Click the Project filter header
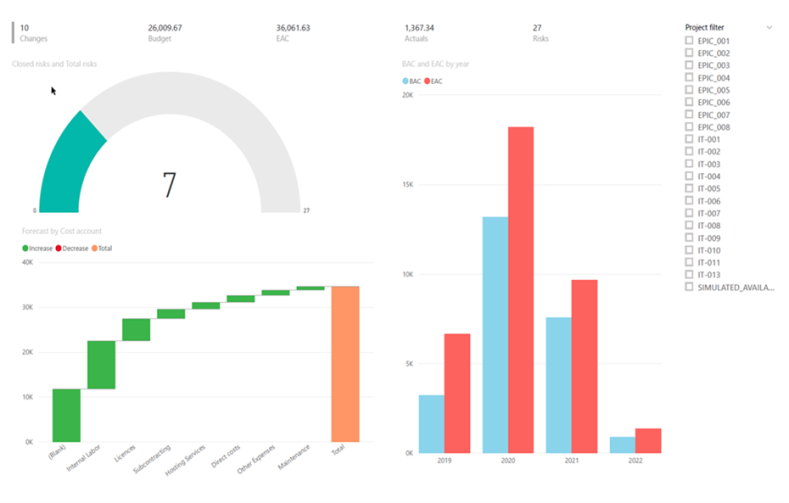Image resolution: width=789 pixels, height=503 pixels. (704, 28)
